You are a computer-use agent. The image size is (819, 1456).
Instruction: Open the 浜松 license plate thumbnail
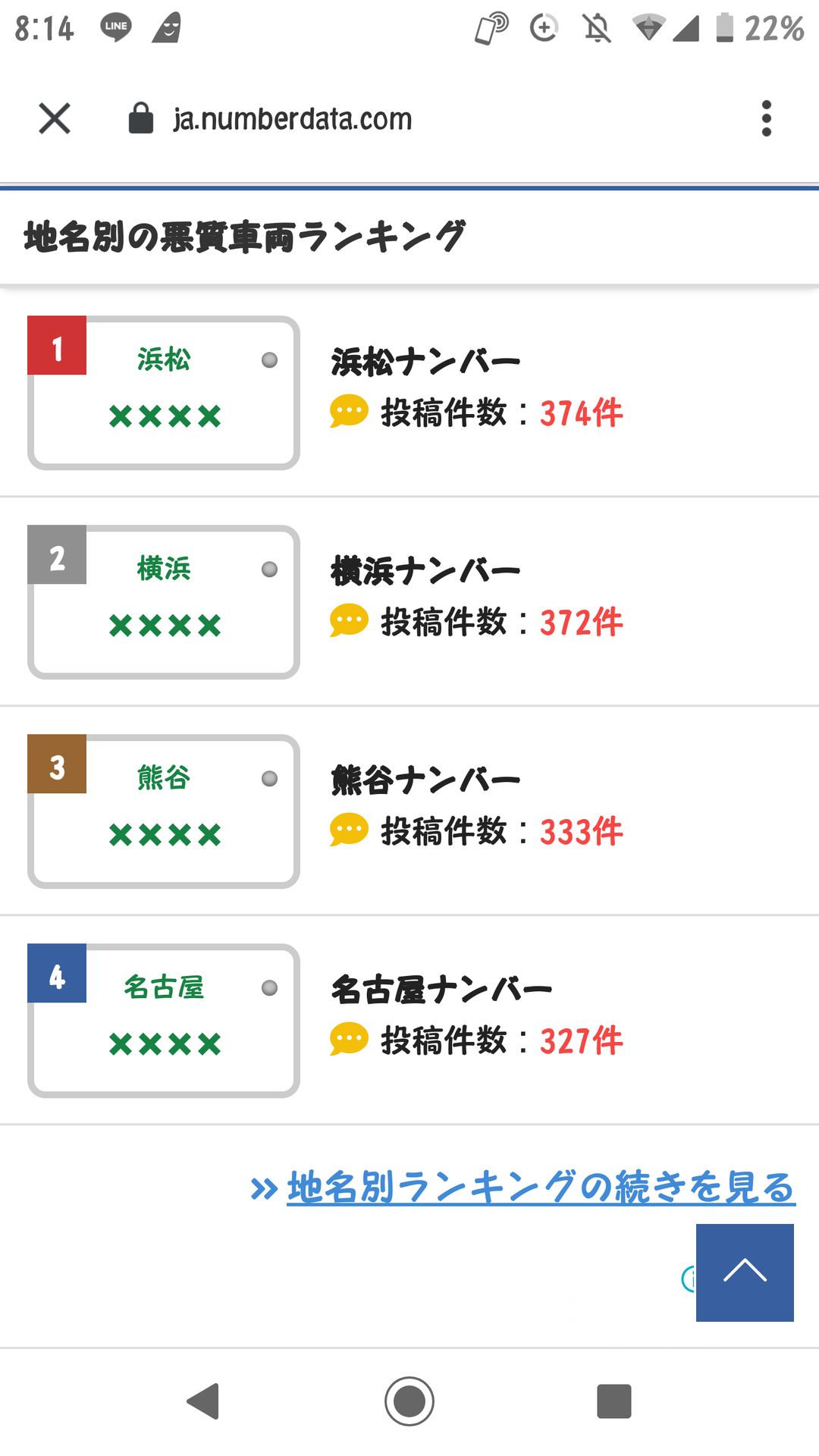point(164,393)
